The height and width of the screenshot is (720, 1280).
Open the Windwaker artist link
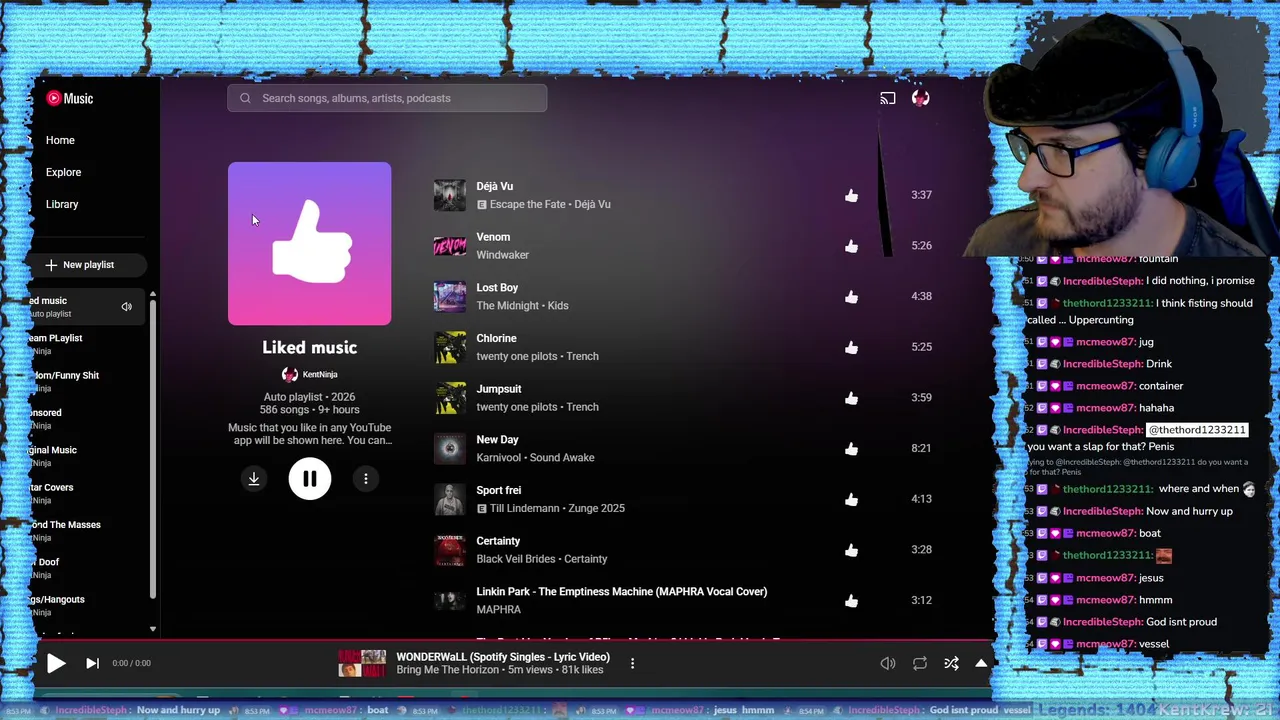(x=502, y=255)
